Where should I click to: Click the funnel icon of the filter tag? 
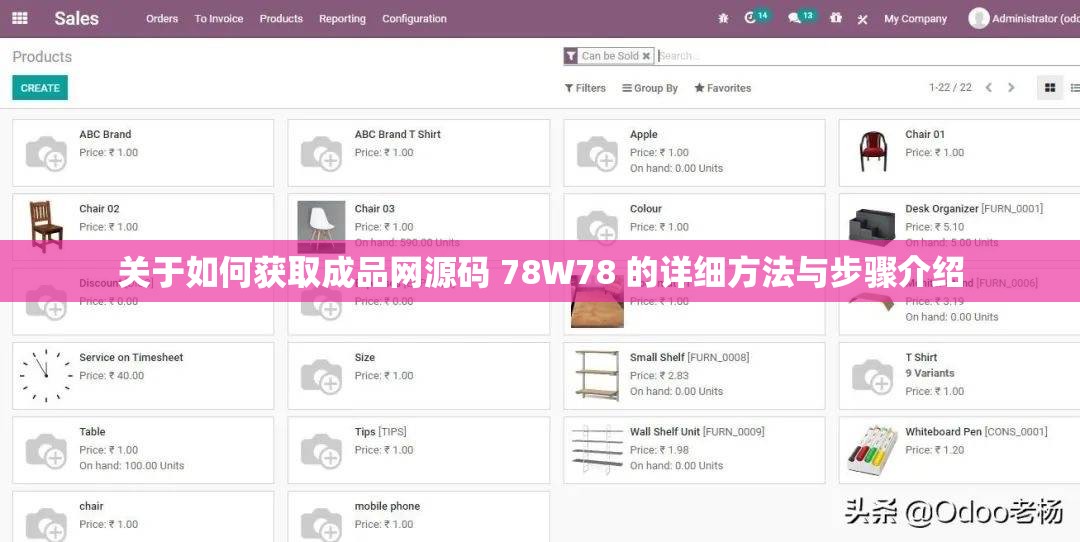(x=571, y=56)
